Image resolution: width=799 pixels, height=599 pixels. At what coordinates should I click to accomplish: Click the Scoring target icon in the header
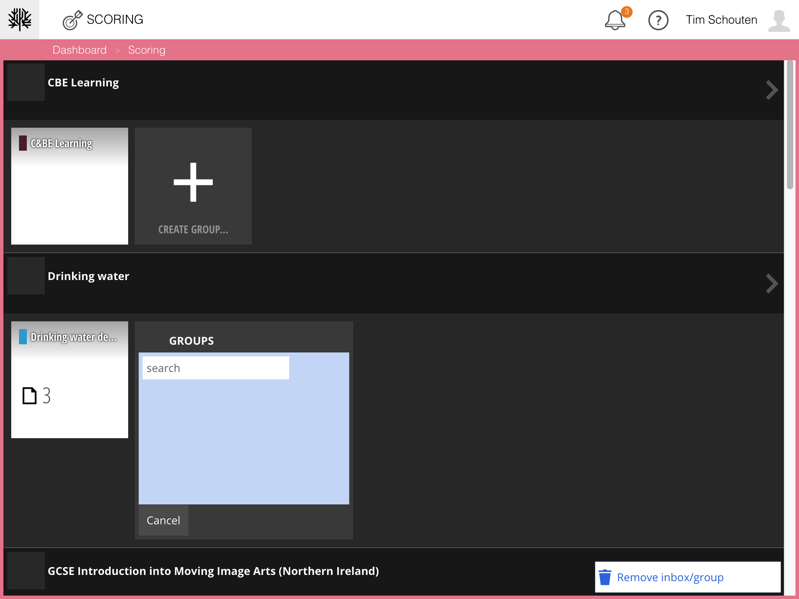(72, 20)
